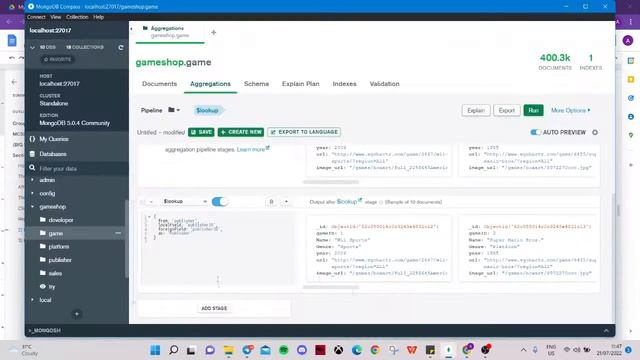Create a new database with plus button
The width and height of the screenshot is (640, 360).
click(x=76, y=314)
